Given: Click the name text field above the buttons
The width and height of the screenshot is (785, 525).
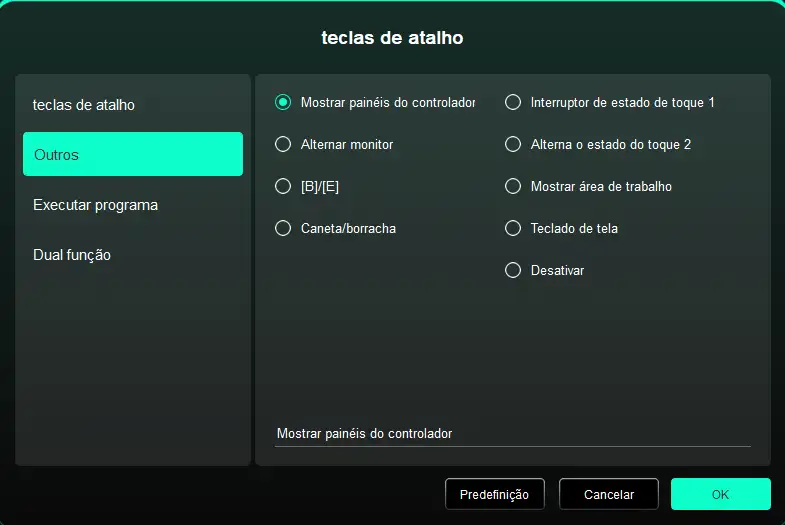Looking at the screenshot, I should point(512,434).
